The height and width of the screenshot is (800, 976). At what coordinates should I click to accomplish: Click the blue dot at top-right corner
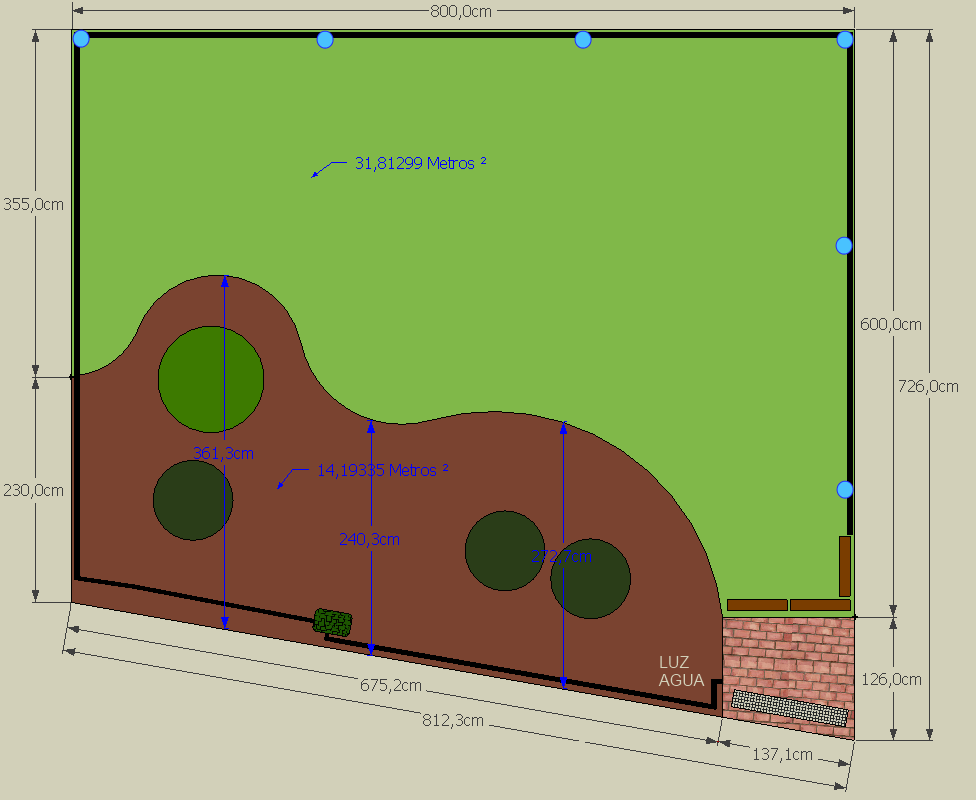pos(845,40)
